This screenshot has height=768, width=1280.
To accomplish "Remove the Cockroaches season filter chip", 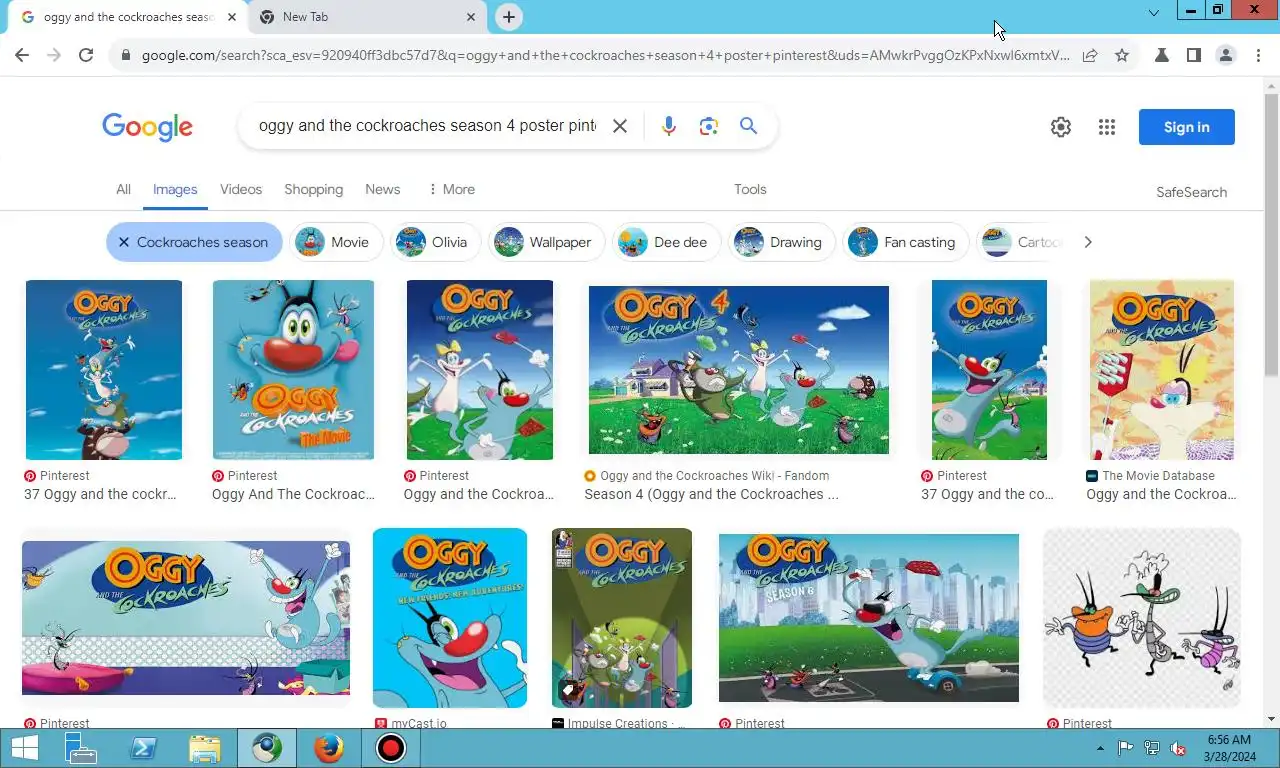I will coord(194,242).
